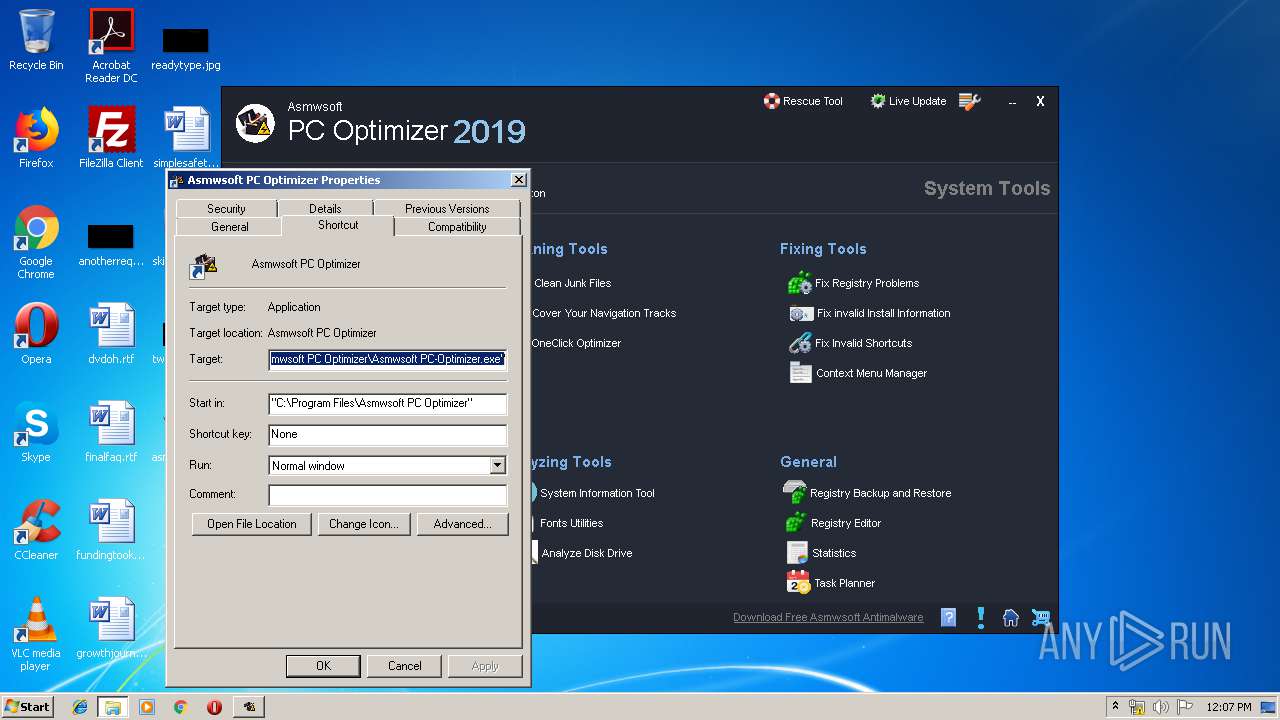Switch to the Security tab
The width and height of the screenshot is (1280, 720).
pos(226,209)
